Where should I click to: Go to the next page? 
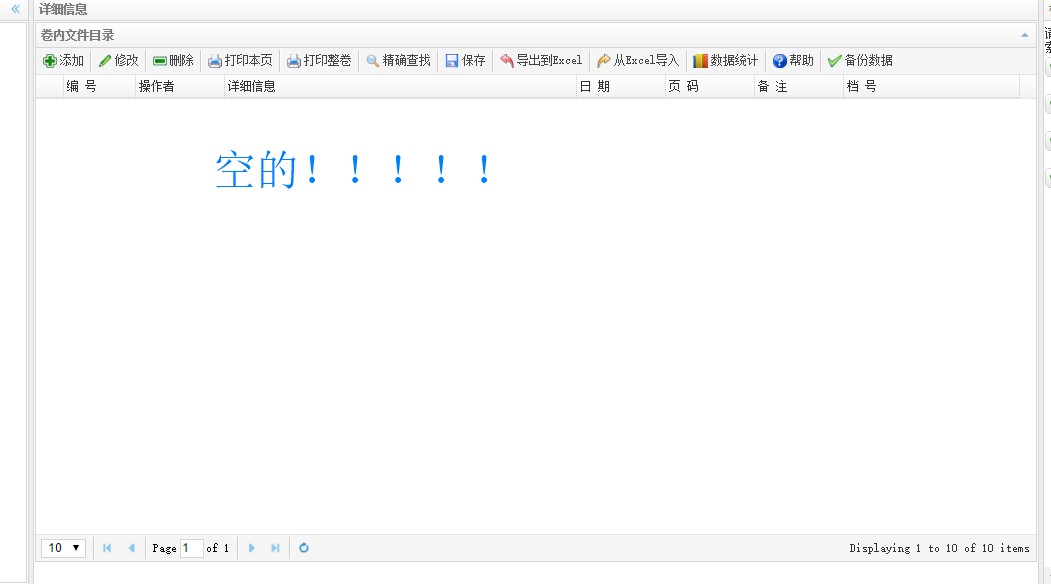(251, 548)
